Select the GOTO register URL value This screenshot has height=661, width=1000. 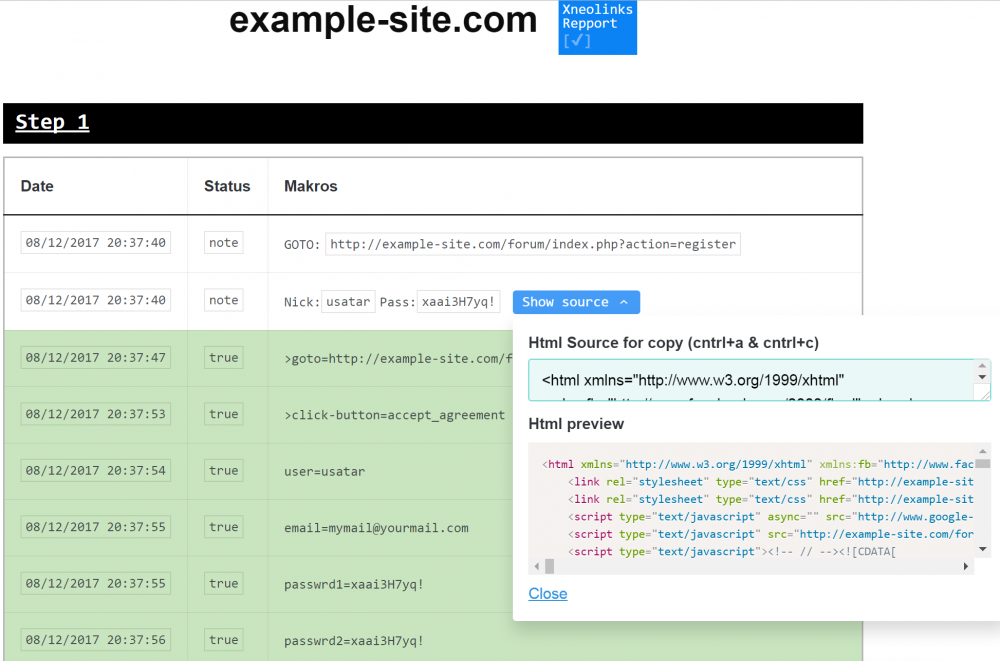[533, 244]
